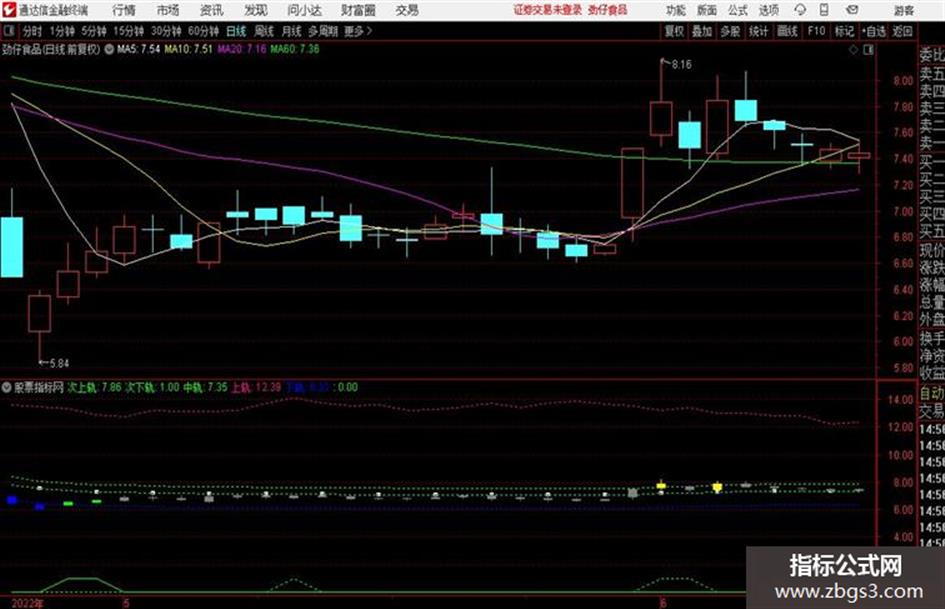Viewport: 945px width, 609px height.
Task: Click the 劲仔食品 stock name in title bar
Action: (x=608, y=10)
